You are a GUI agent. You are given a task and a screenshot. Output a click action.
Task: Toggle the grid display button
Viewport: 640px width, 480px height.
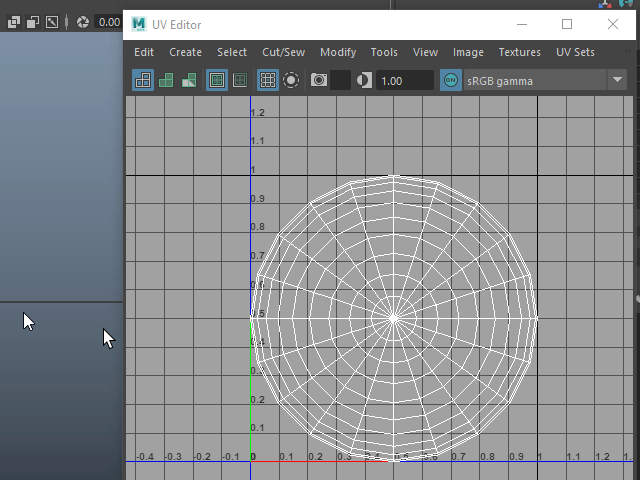pos(267,81)
